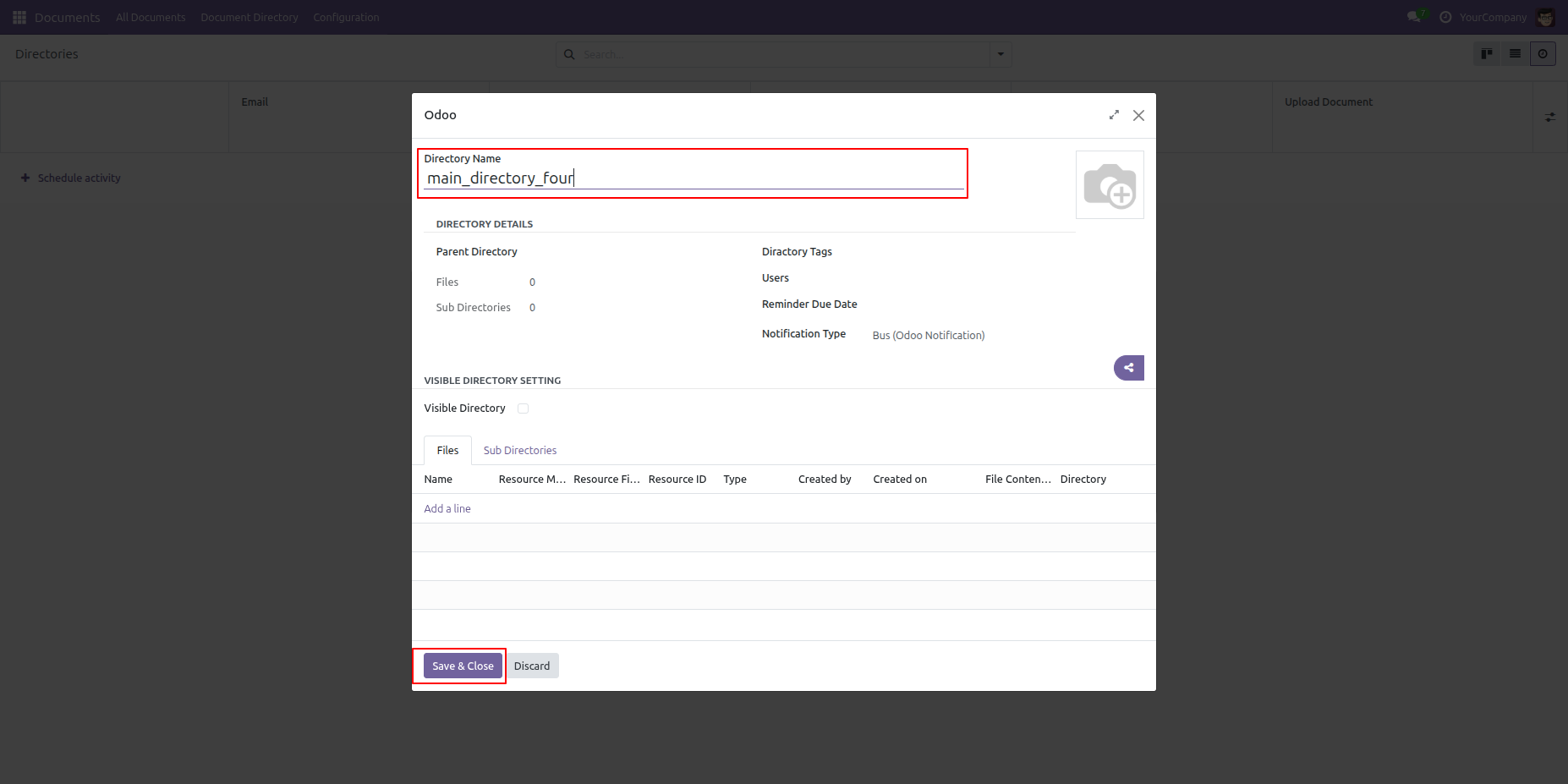Open the conversations messages icon
Screen dimensions: 1568x784
tap(1414, 17)
